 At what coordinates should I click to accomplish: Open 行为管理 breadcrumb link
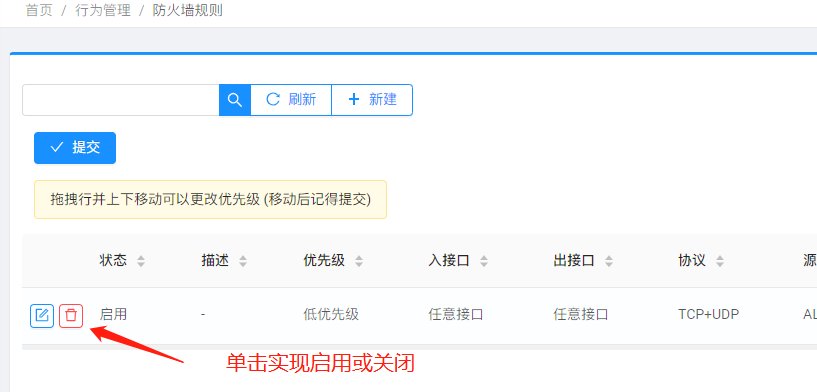[x=103, y=10]
